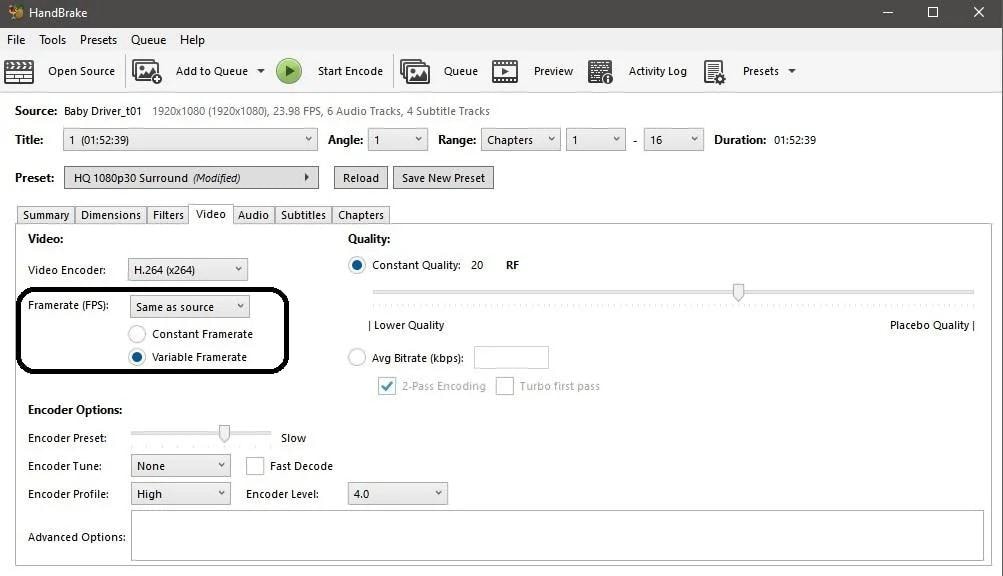Open the start chapter dropdown showing 1
This screenshot has height=576, width=1003.
tap(596, 140)
